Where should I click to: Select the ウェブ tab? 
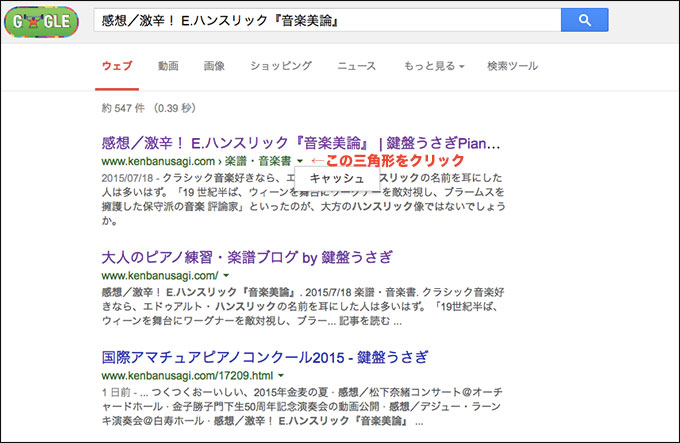pos(117,66)
